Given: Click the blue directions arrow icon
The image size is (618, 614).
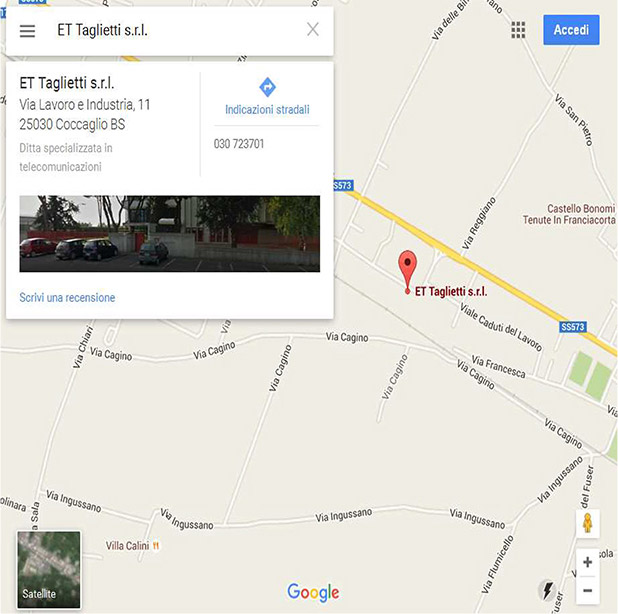Looking at the screenshot, I should (267, 87).
